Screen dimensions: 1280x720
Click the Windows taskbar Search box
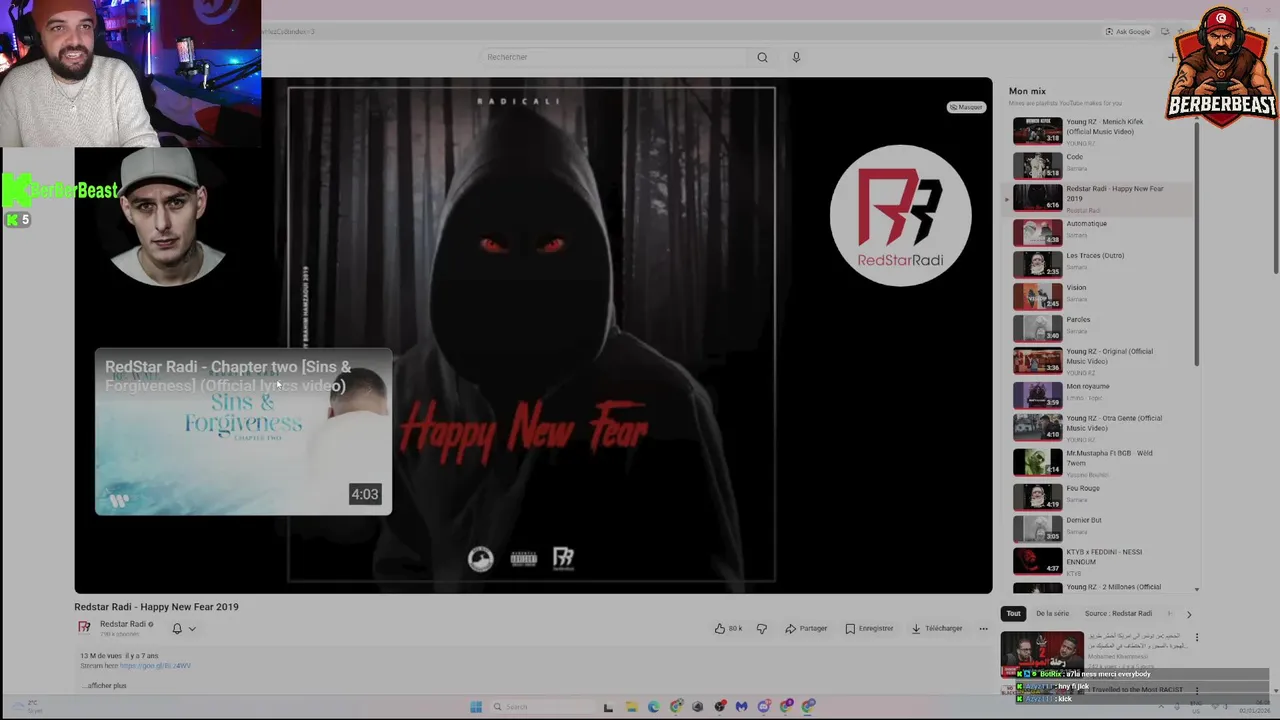click(541, 707)
